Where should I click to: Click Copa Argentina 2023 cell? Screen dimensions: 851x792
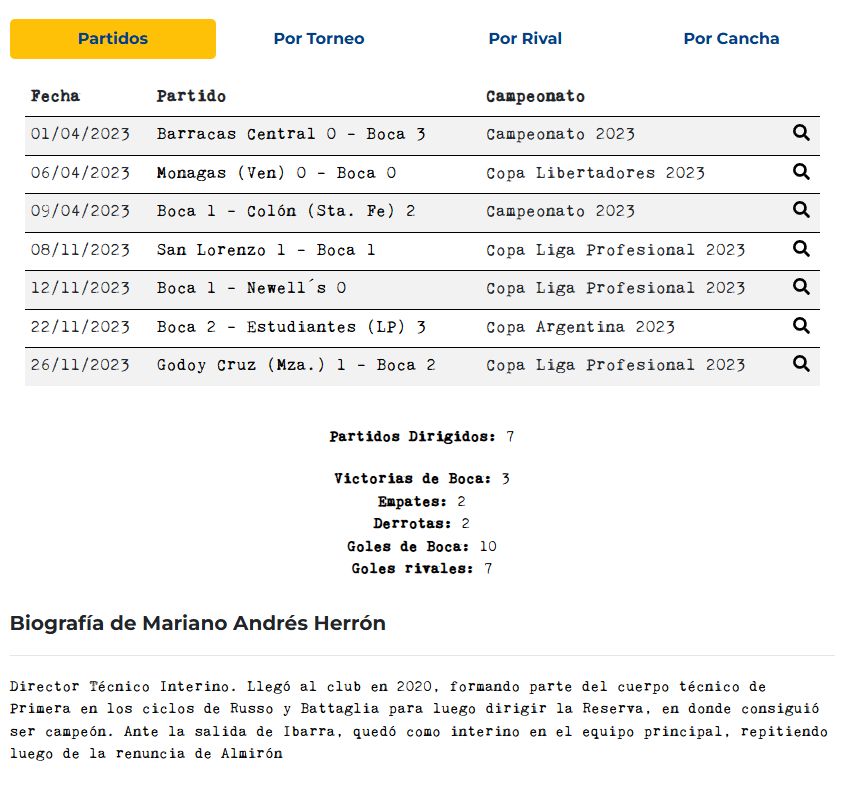click(x=580, y=327)
